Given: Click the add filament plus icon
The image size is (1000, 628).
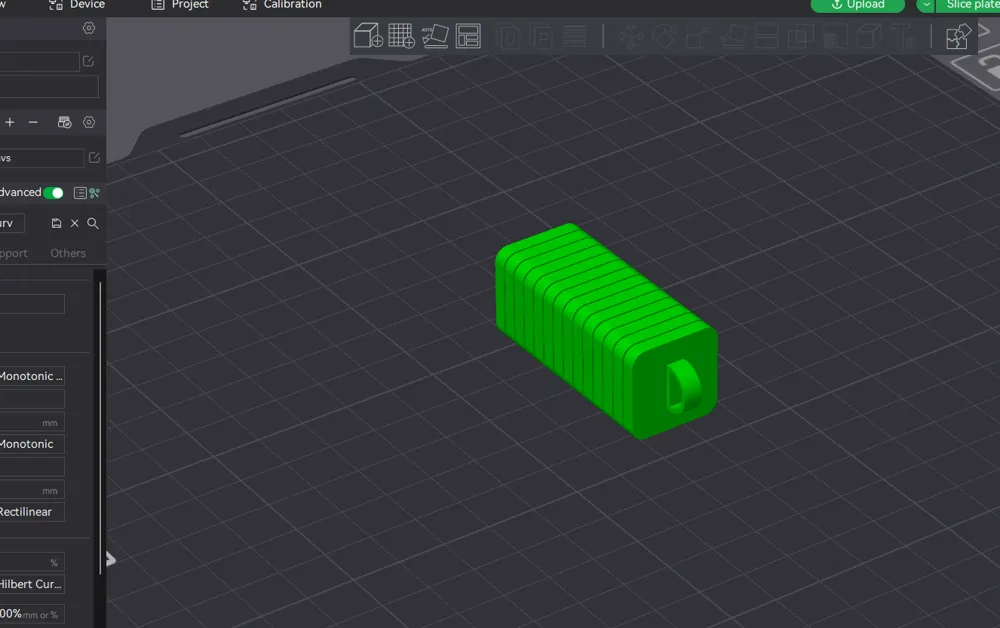Looking at the screenshot, I should tap(10, 122).
